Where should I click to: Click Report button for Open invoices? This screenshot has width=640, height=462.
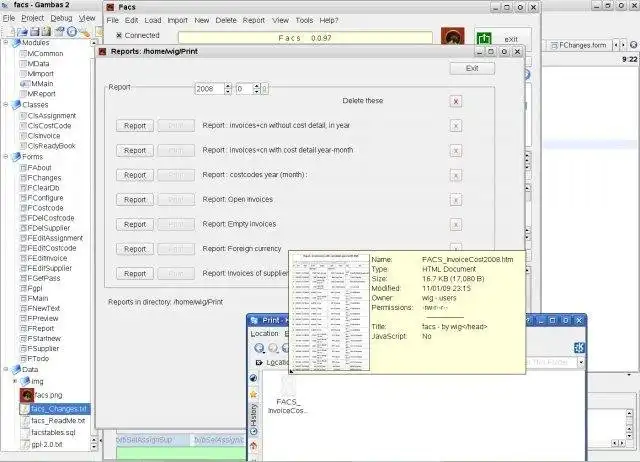click(x=135, y=200)
